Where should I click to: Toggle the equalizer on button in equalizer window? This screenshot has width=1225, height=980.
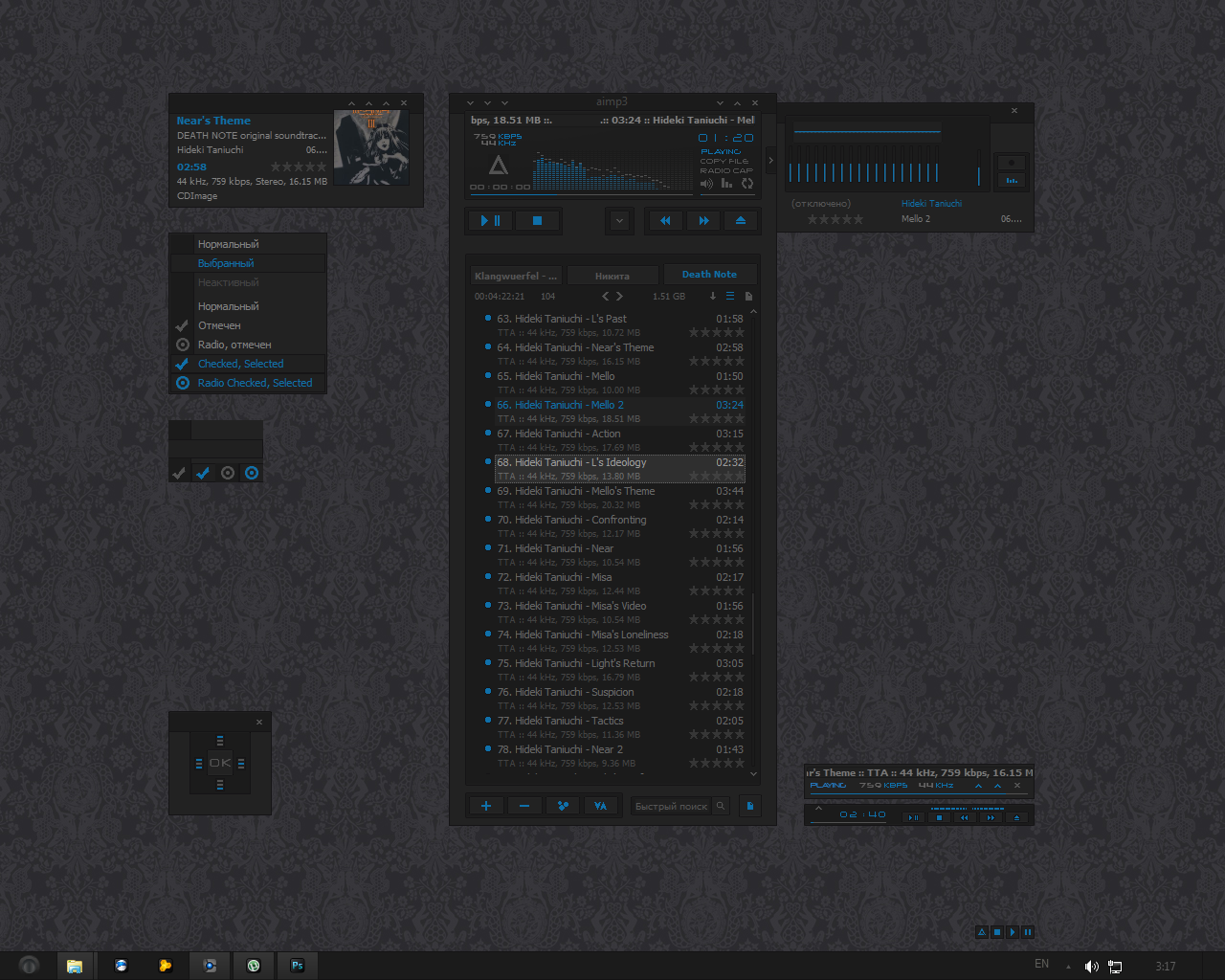point(1012,180)
